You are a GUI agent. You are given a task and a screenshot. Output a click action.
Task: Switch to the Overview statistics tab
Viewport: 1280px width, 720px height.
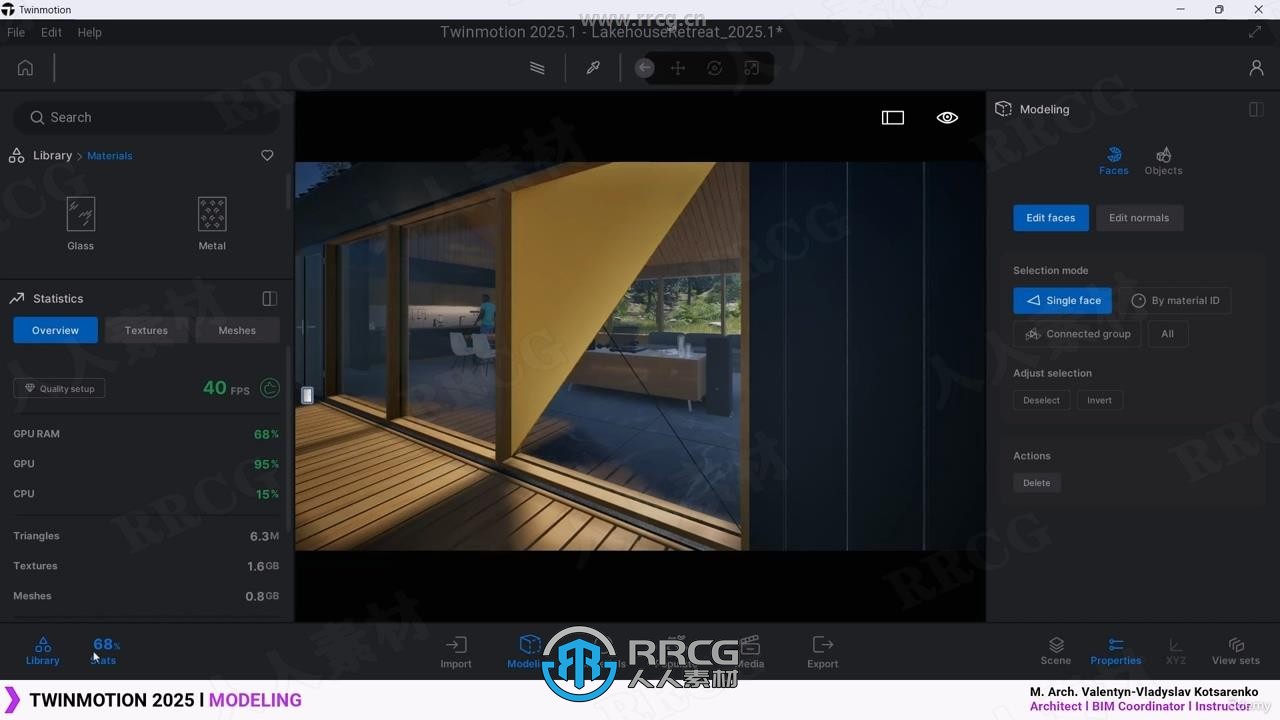[55, 330]
